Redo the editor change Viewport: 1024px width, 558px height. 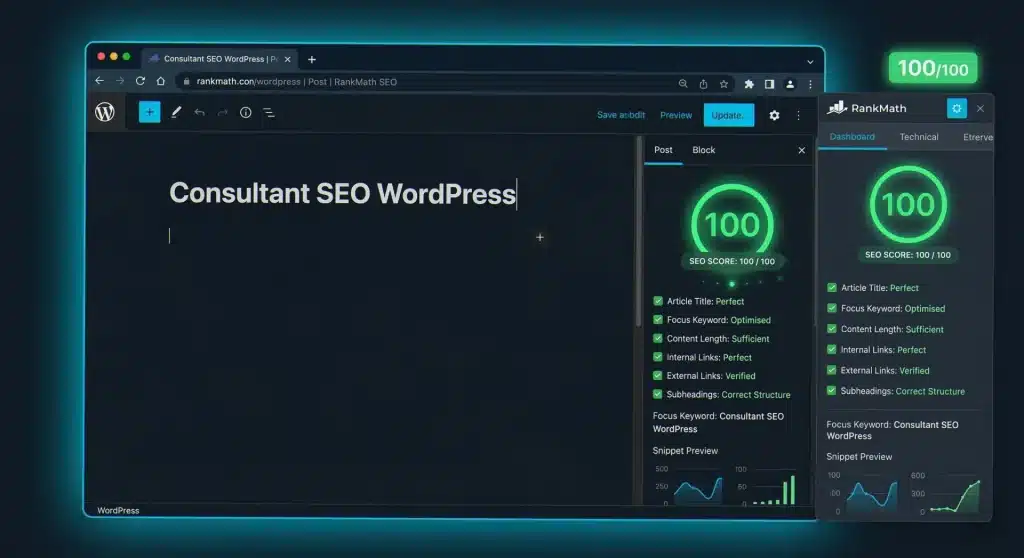[x=222, y=112]
